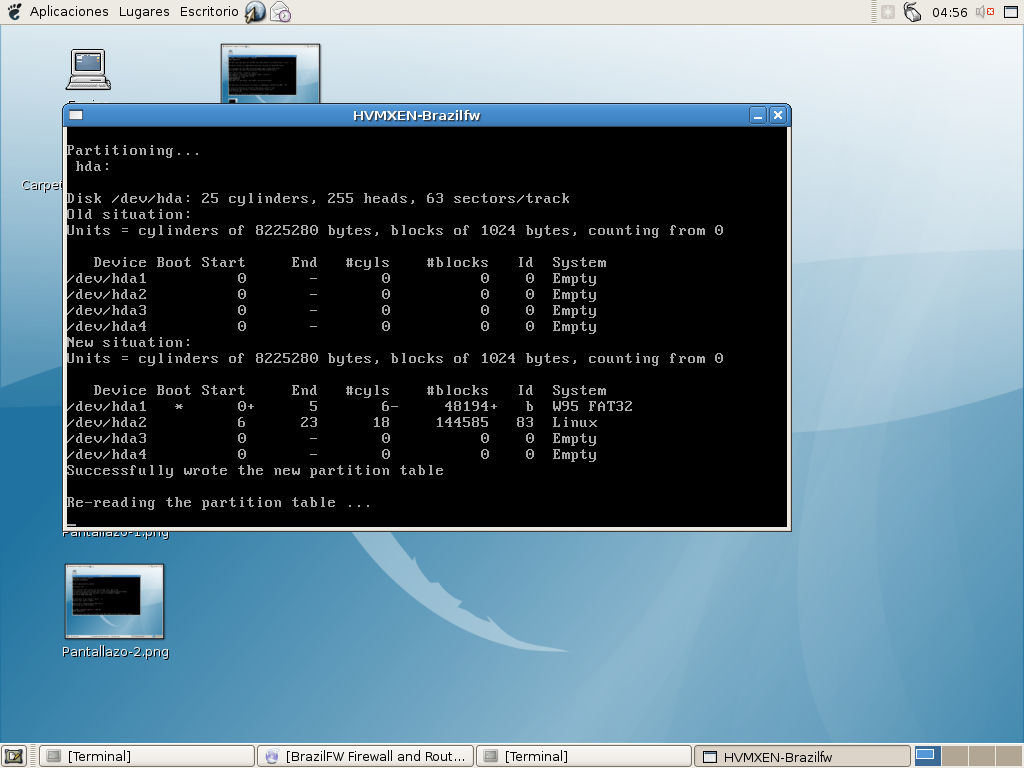
Task: Open the Pantallazo-2.png file thumbnail
Action: click(x=114, y=602)
